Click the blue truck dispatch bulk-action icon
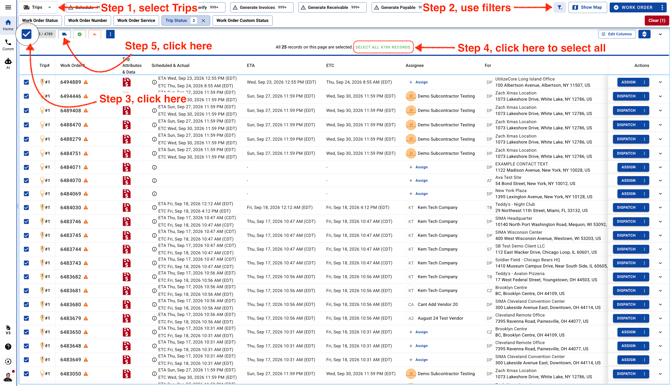 tap(65, 34)
